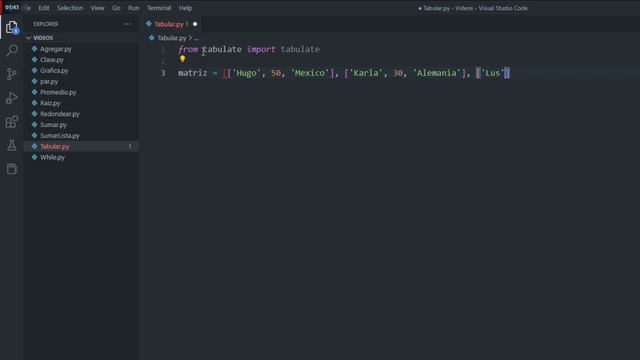Open the bottom activity bar icon below Testing

tap(12, 169)
